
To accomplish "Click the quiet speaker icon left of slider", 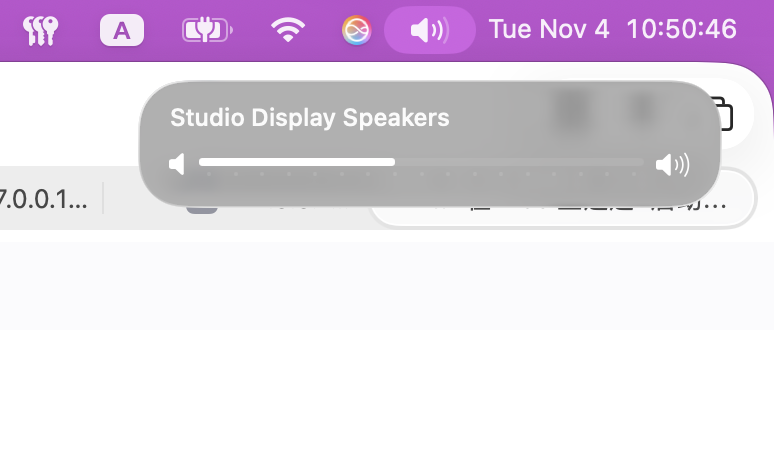I will pyautogui.click(x=177, y=164).
